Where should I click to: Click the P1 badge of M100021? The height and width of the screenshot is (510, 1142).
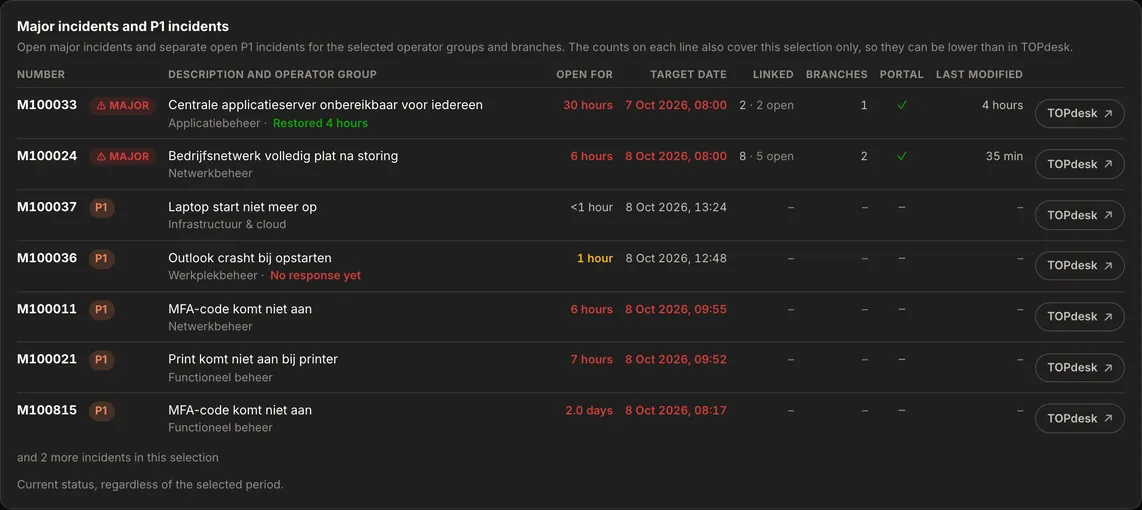point(101,360)
